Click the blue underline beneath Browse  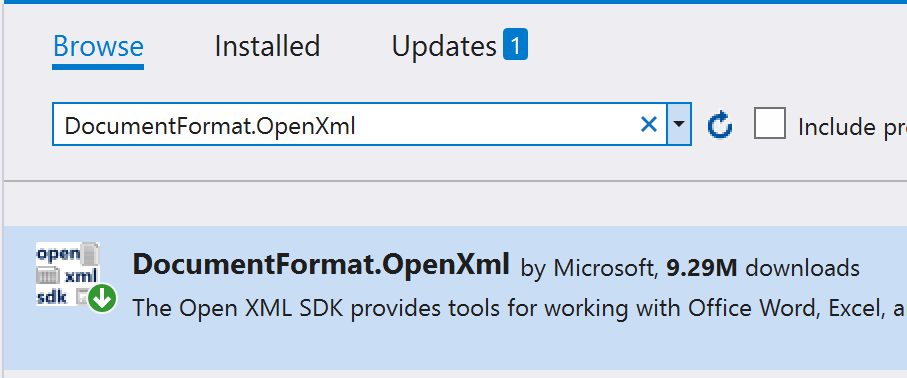click(98, 67)
